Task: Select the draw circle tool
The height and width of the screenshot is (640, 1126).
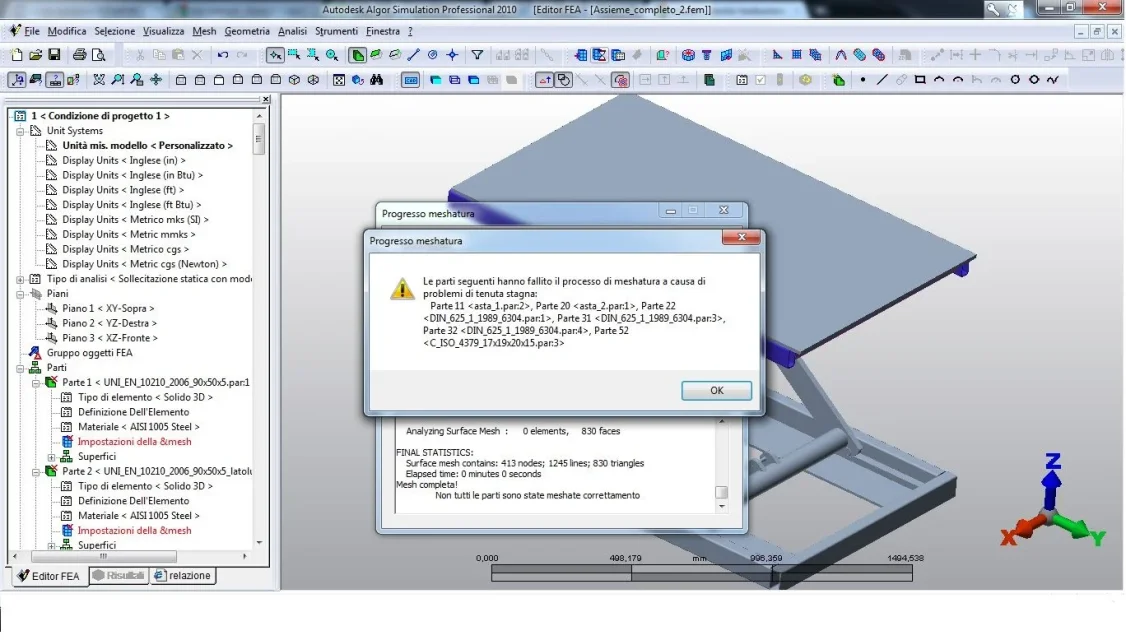Action: click(x=1015, y=80)
